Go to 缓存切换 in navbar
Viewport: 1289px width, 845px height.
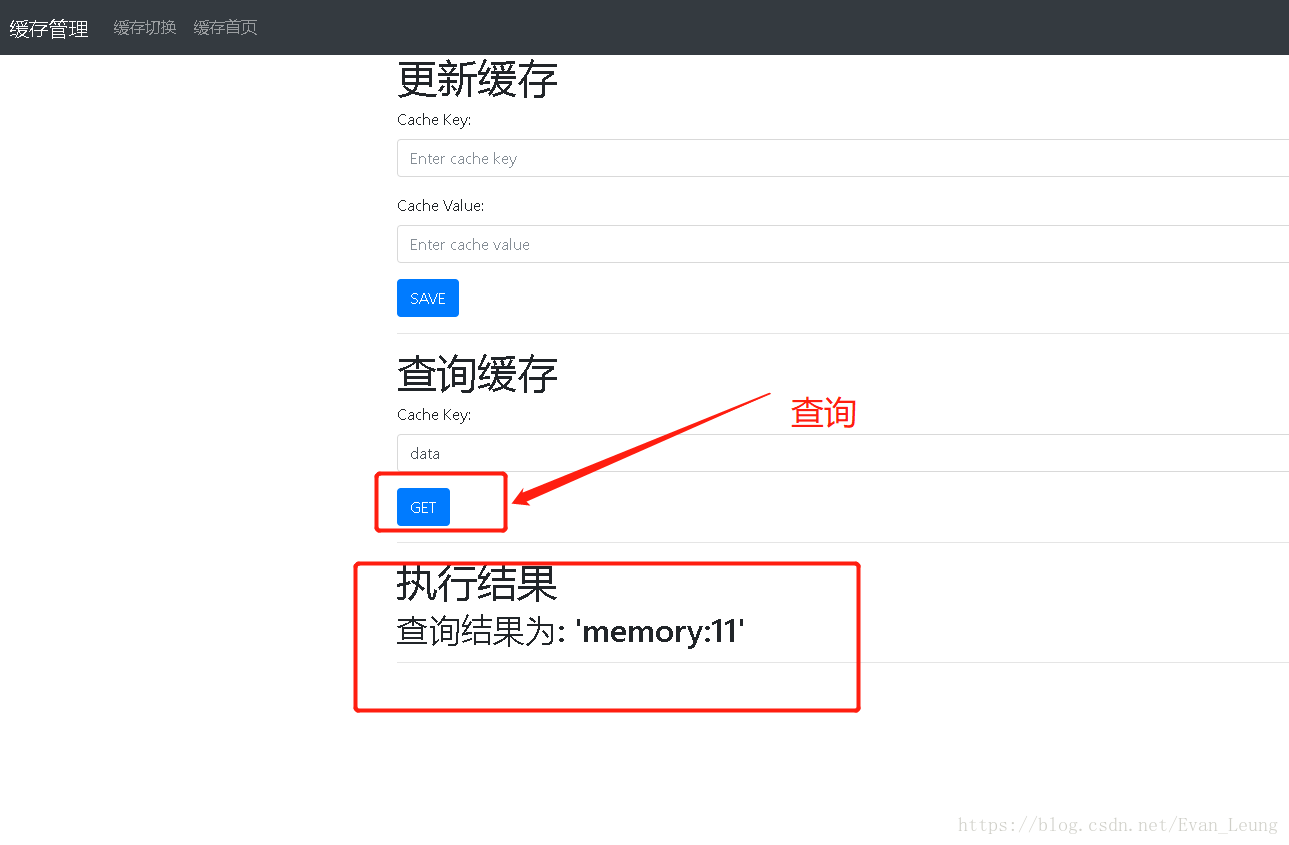(x=145, y=28)
